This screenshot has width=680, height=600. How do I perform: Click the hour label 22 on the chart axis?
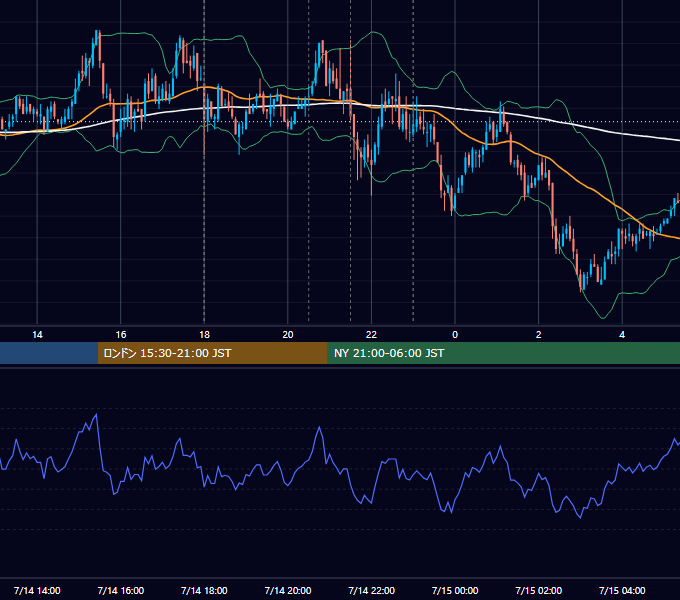coord(371,335)
